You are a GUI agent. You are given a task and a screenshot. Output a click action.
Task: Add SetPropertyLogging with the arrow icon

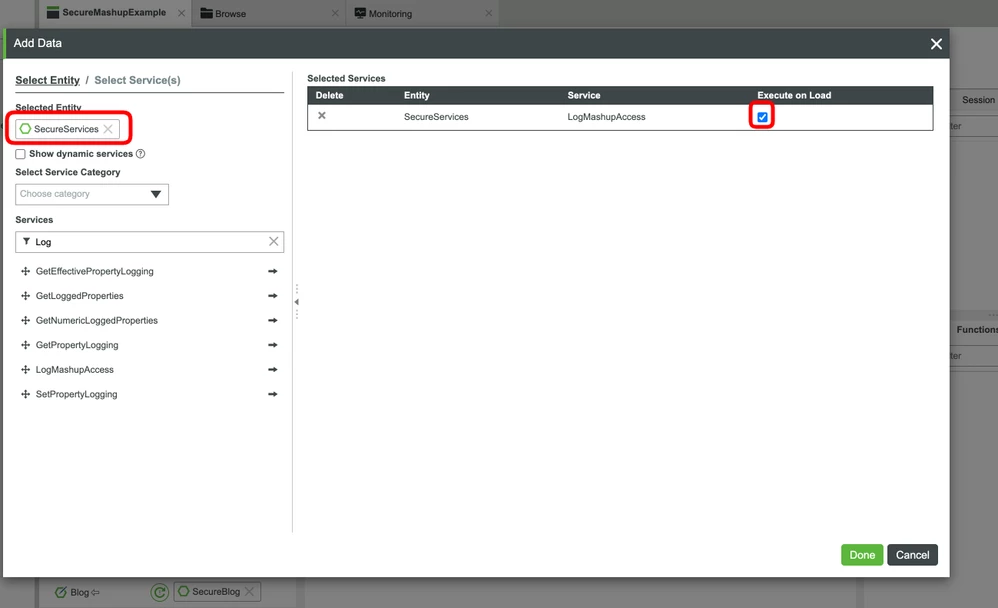coord(272,393)
